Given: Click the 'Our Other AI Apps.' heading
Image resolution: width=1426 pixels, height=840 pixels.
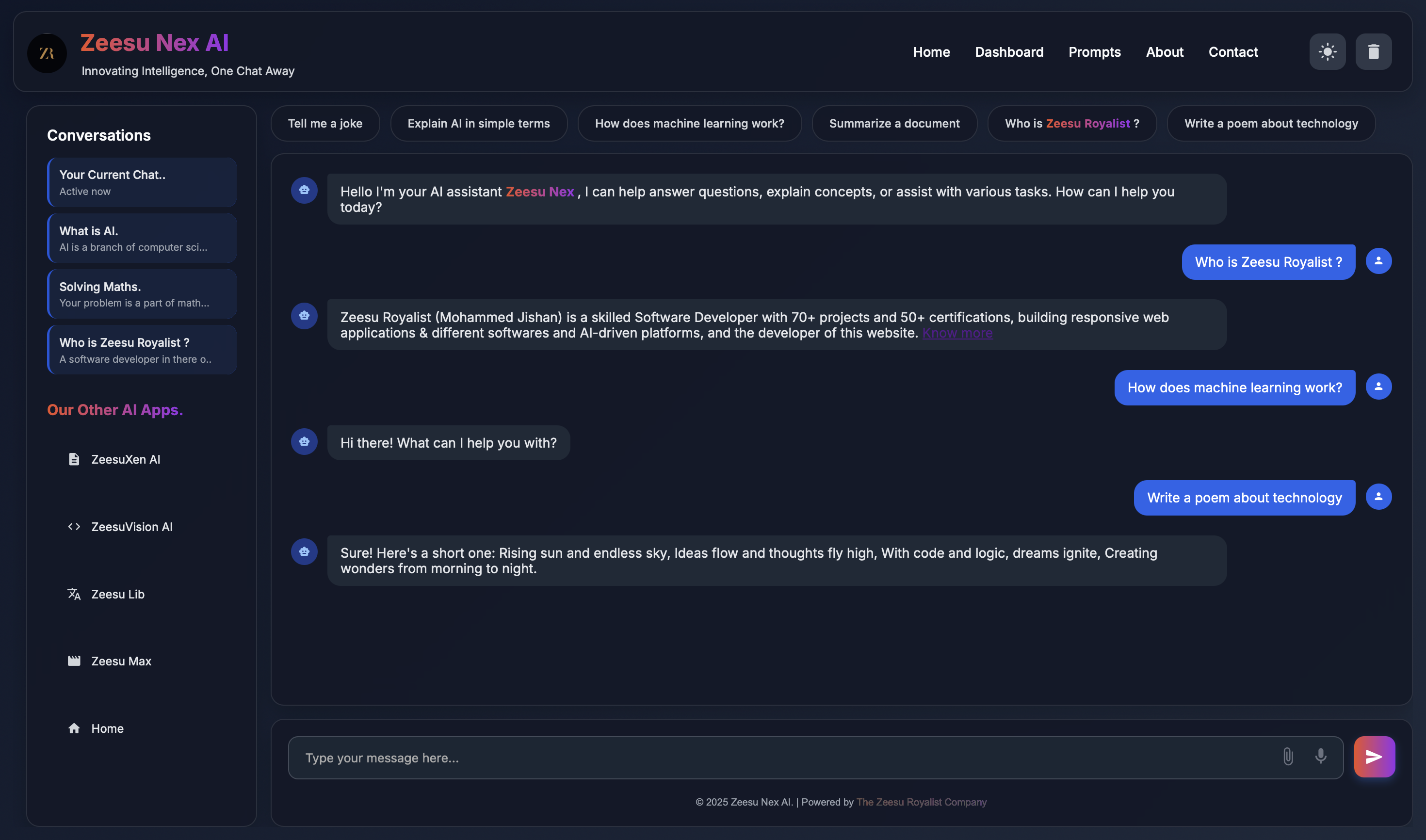Looking at the screenshot, I should (x=115, y=410).
